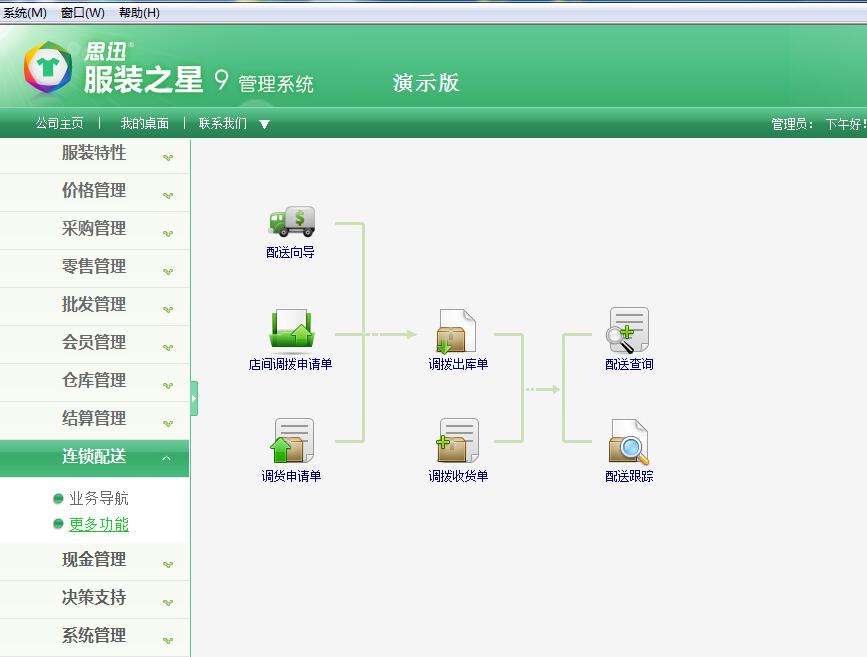Click the 配送查询 label

click(629, 364)
